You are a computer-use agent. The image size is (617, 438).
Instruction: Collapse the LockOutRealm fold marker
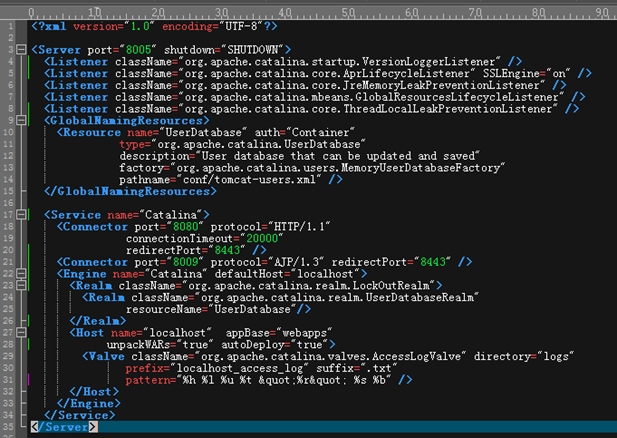pyautogui.click(x=21, y=285)
